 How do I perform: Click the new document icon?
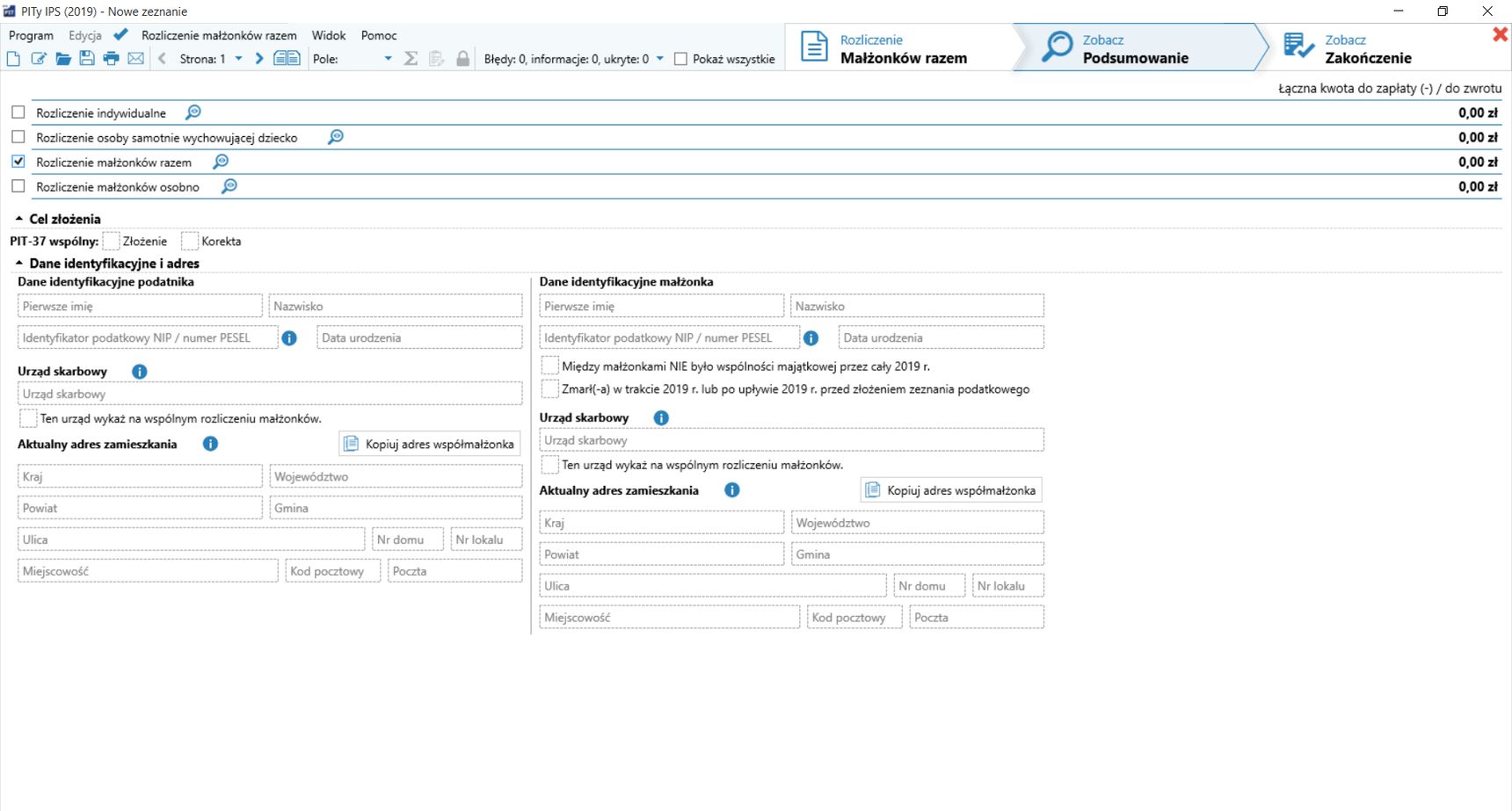pos(13,59)
